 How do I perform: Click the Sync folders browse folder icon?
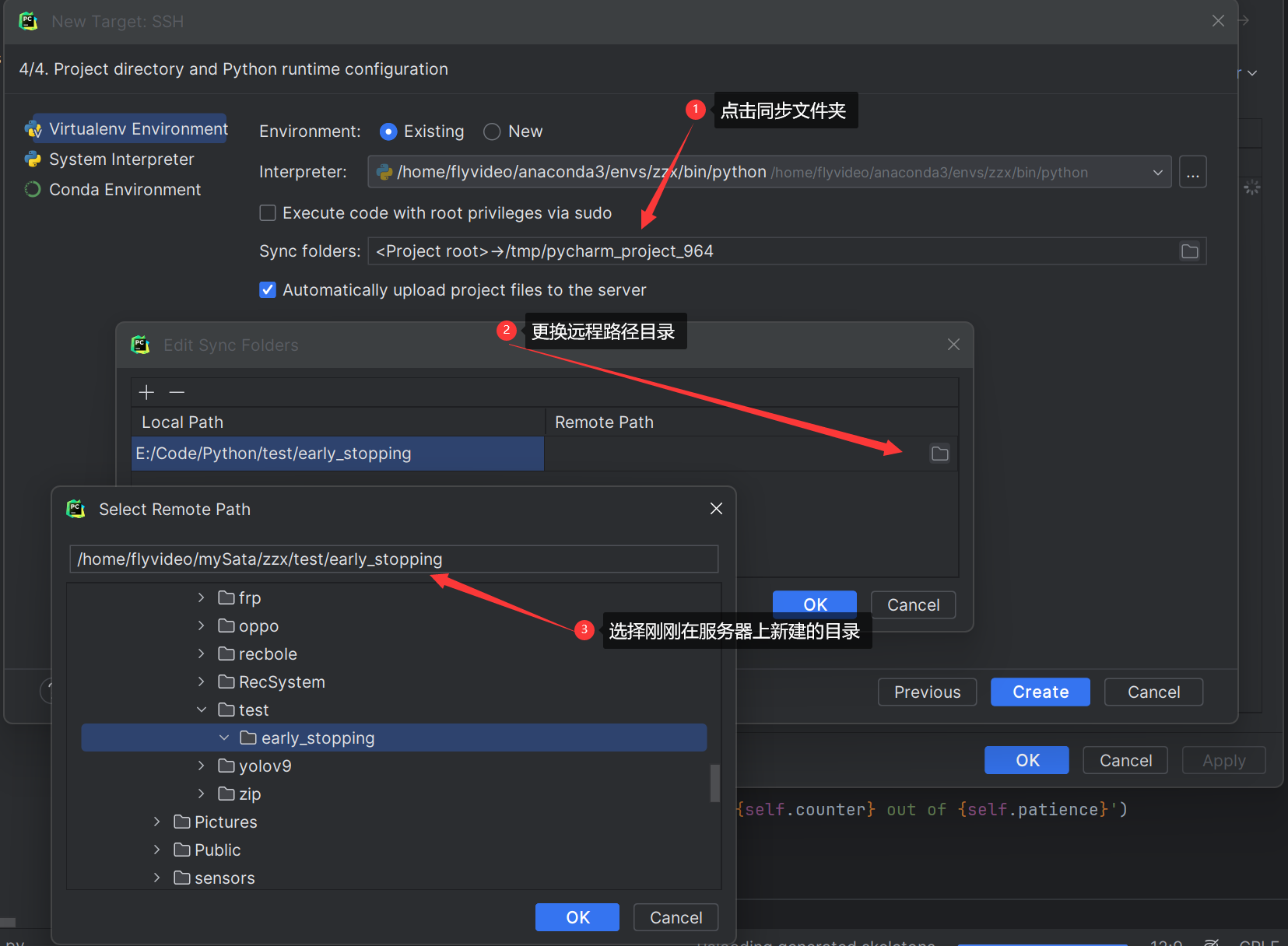[x=1189, y=251]
